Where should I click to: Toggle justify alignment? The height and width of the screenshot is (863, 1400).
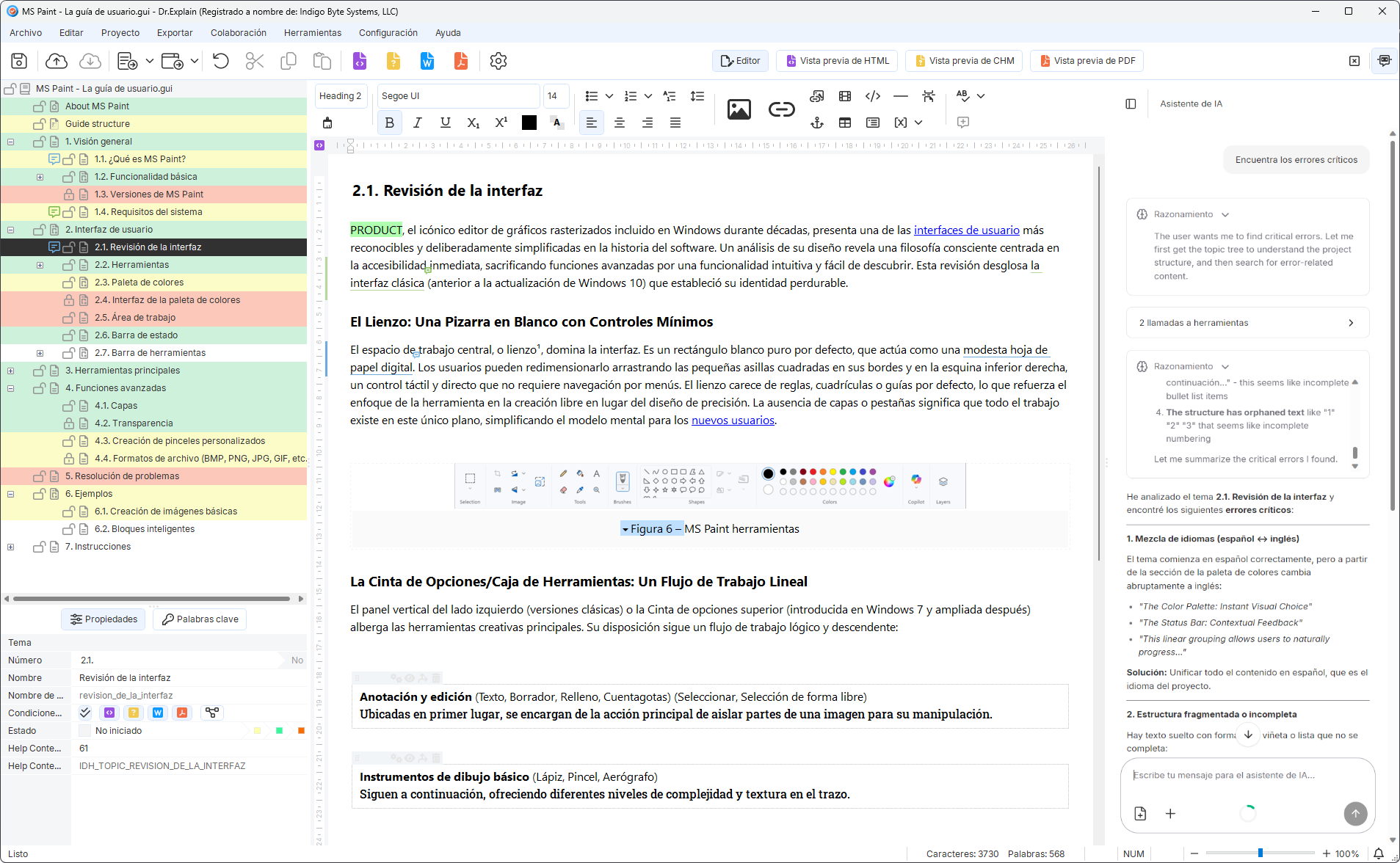point(675,123)
